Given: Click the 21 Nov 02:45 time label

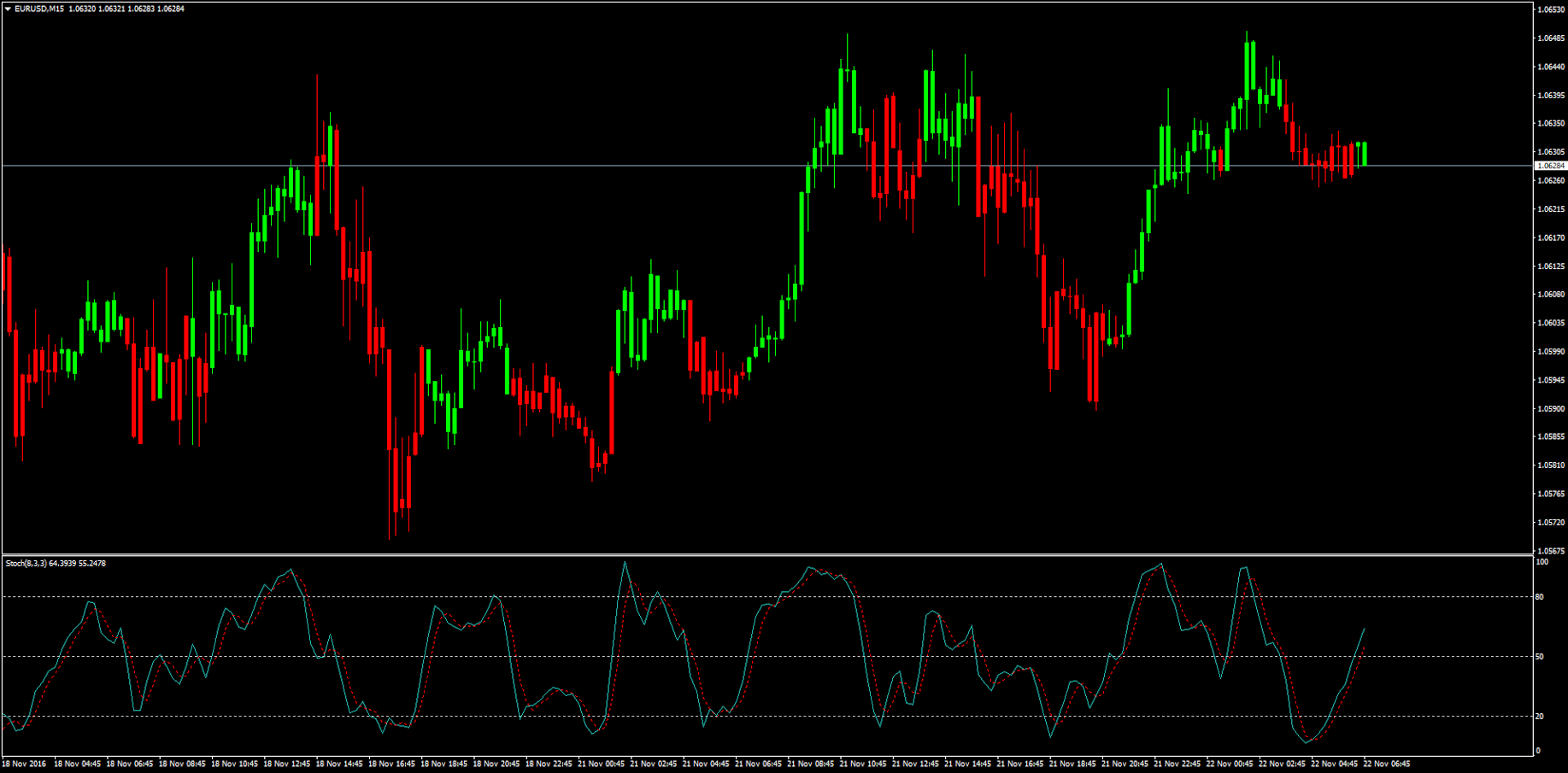Looking at the screenshot, I should [x=654, y=764].
